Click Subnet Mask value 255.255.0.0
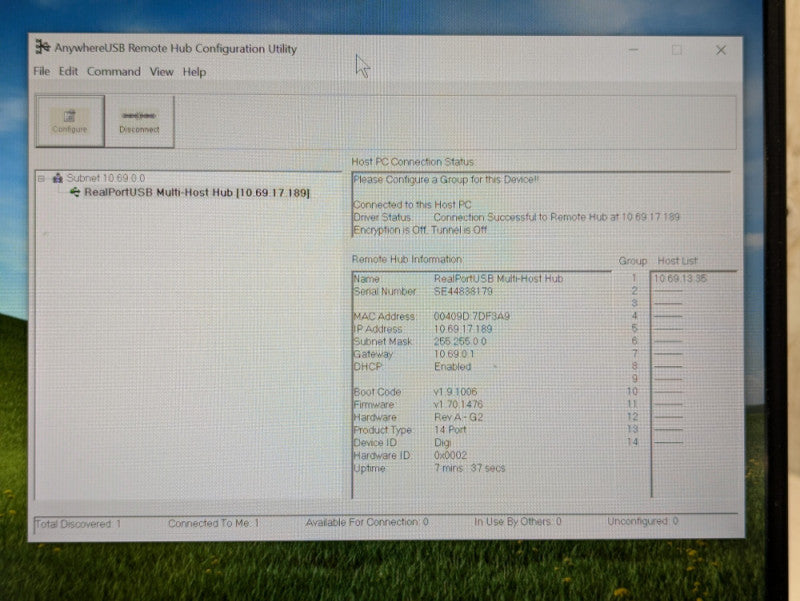 [x=460, y=341]
